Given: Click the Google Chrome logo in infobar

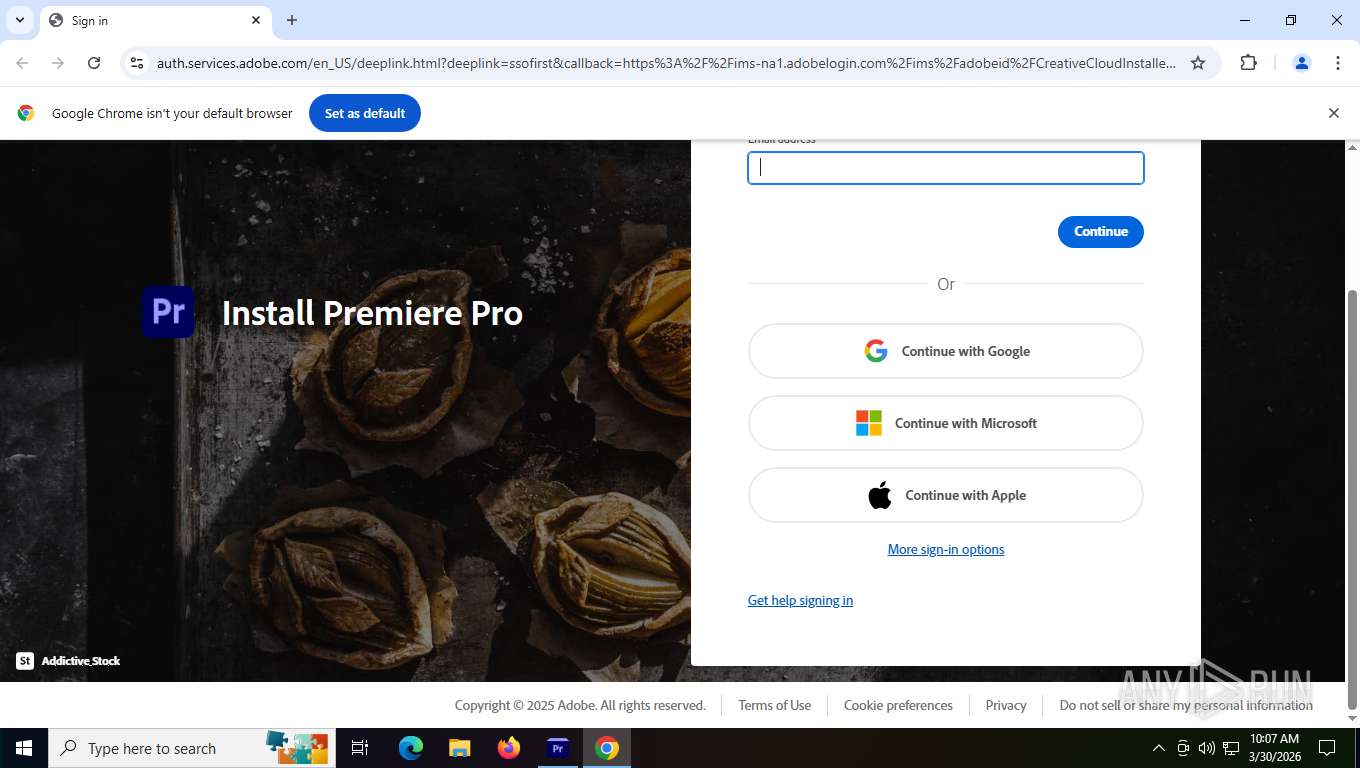Looking at the screenshot, I should pyautogui.click(x=26, y=113).
